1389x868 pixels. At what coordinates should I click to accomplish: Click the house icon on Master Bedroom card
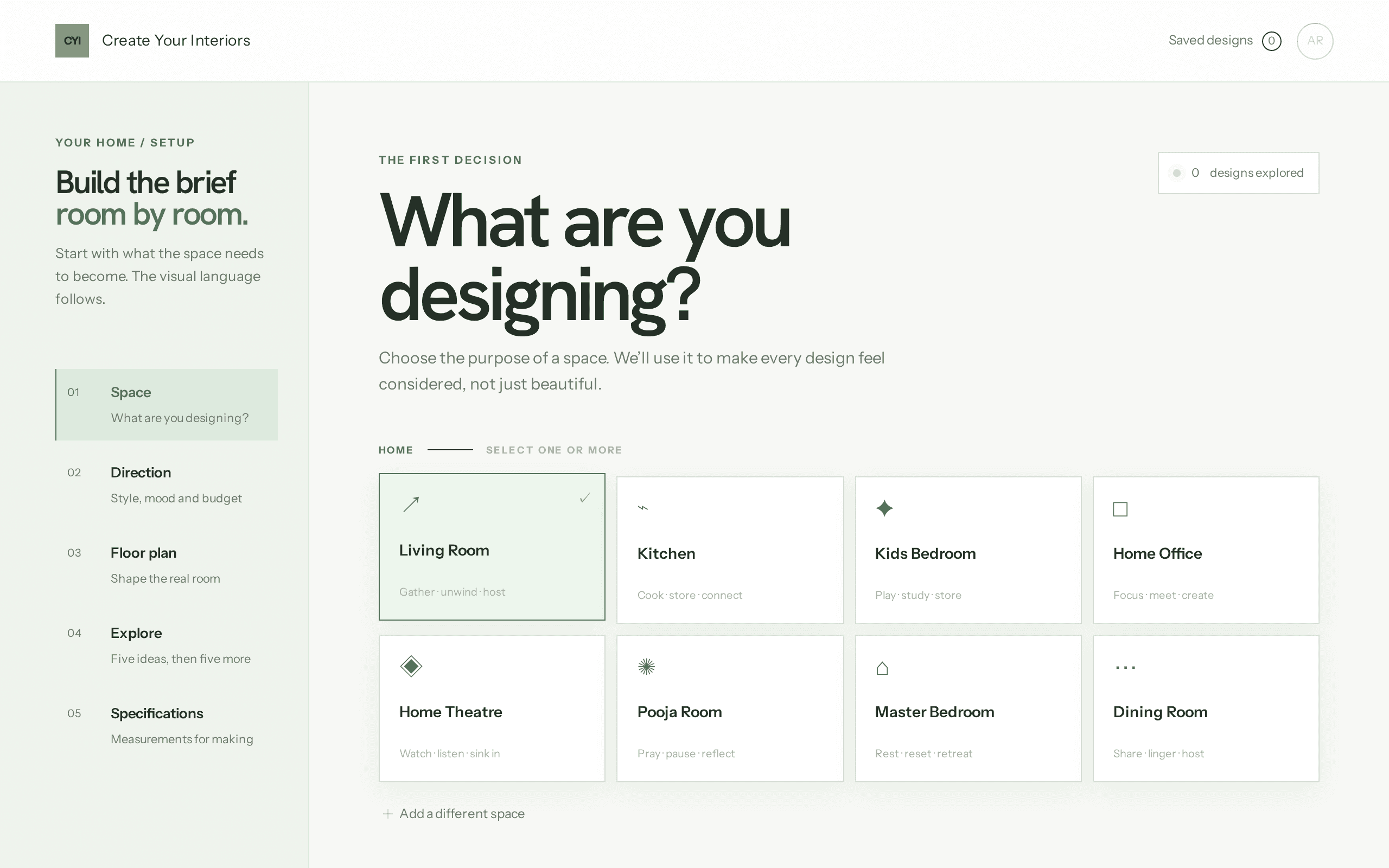(882, 668)
